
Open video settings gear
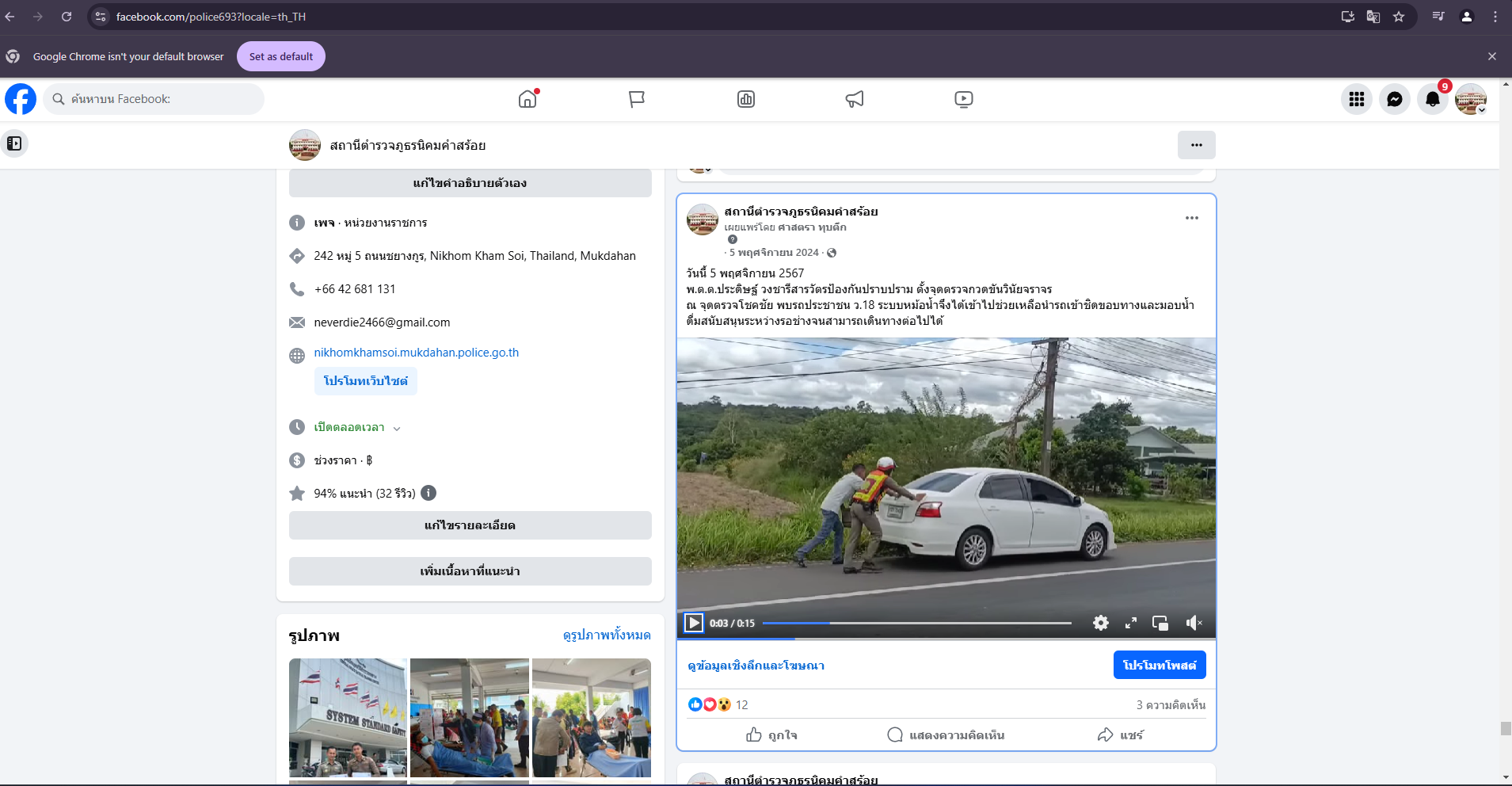point(1100,624)
